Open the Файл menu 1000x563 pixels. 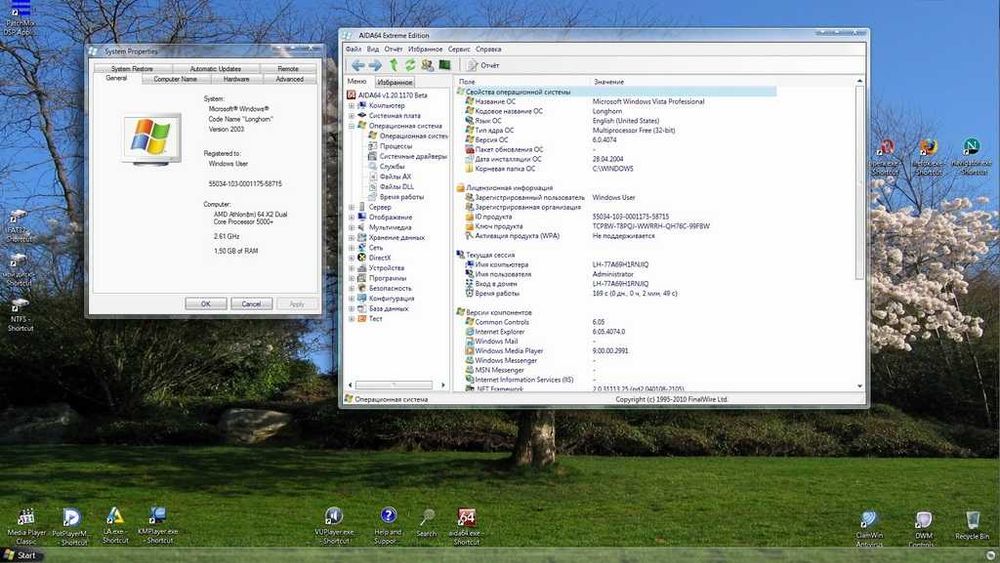click(353, 49)
